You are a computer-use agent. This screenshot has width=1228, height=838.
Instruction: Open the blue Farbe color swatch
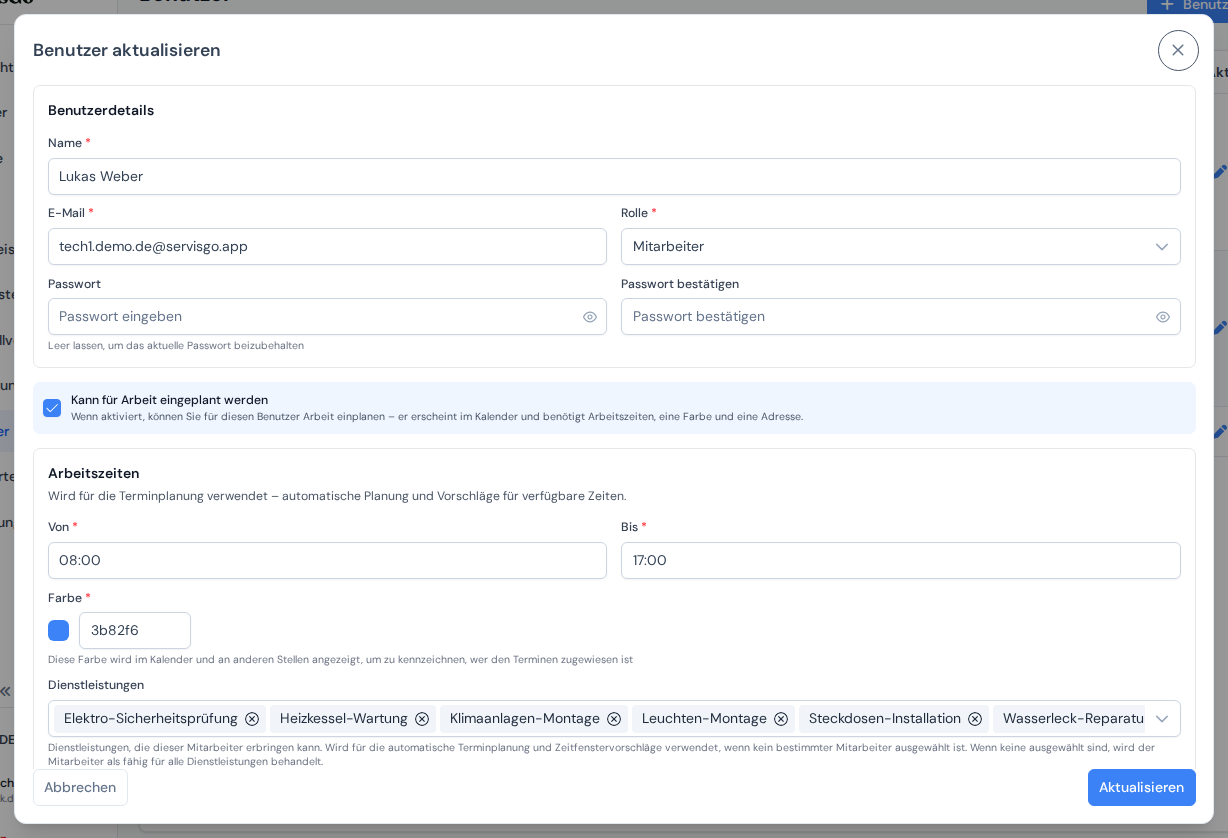59,631
